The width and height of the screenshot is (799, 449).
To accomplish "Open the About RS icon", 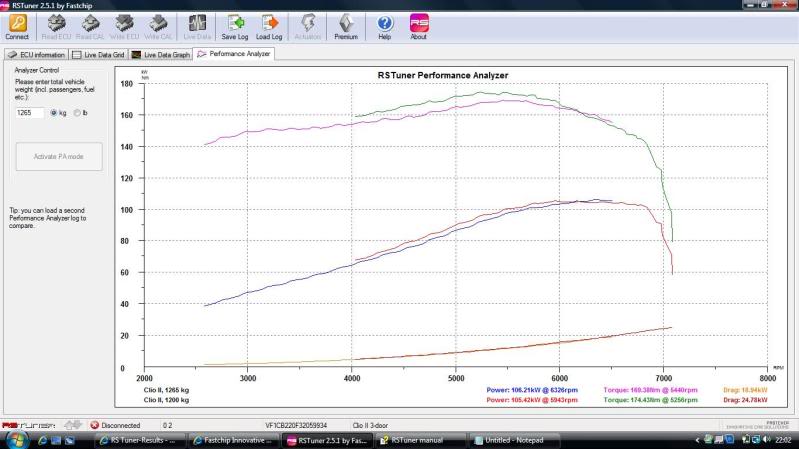I will pos(419,25).
